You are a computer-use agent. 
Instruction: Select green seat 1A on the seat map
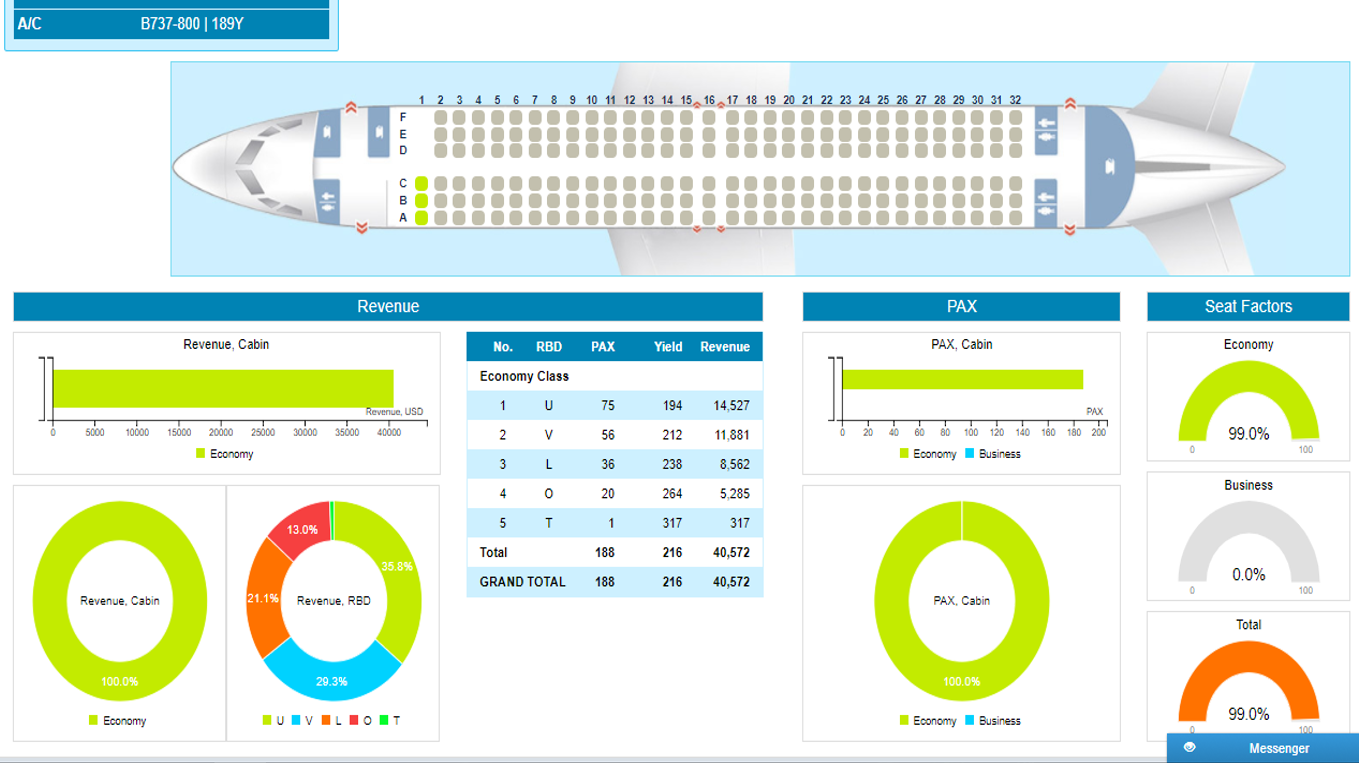(x=421, y=215)
